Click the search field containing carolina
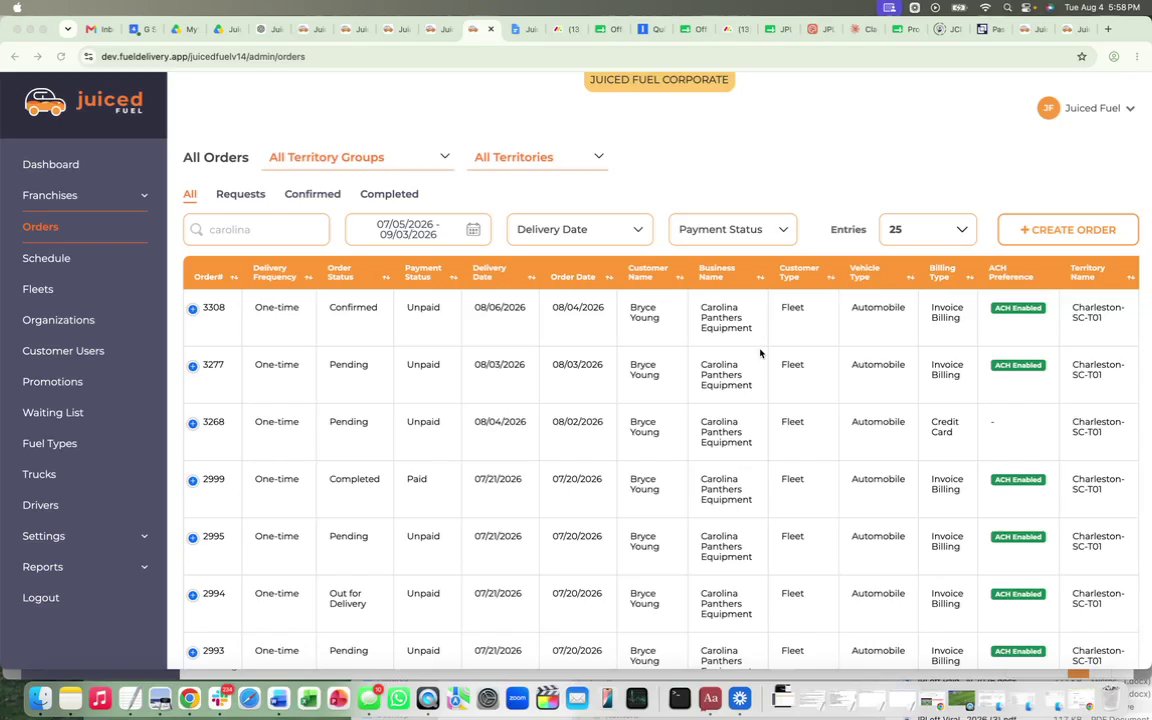This screenshot has width=1152, height=720. (256, 230)
